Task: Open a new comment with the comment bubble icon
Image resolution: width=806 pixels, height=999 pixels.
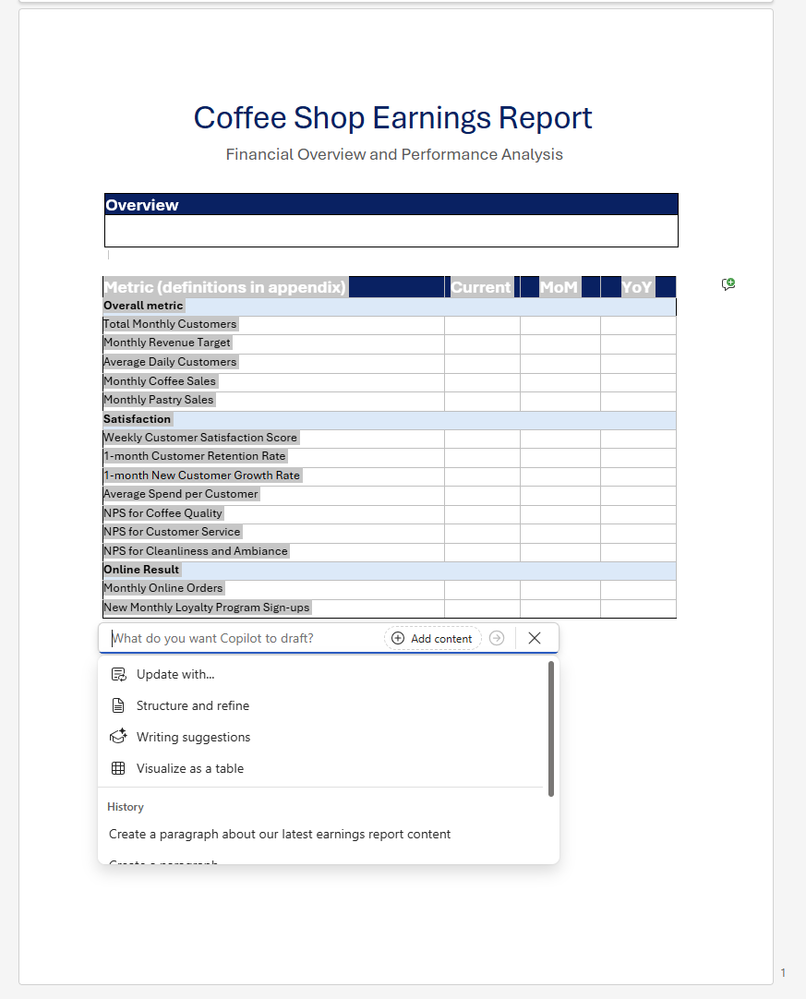Action: (728, 284)
